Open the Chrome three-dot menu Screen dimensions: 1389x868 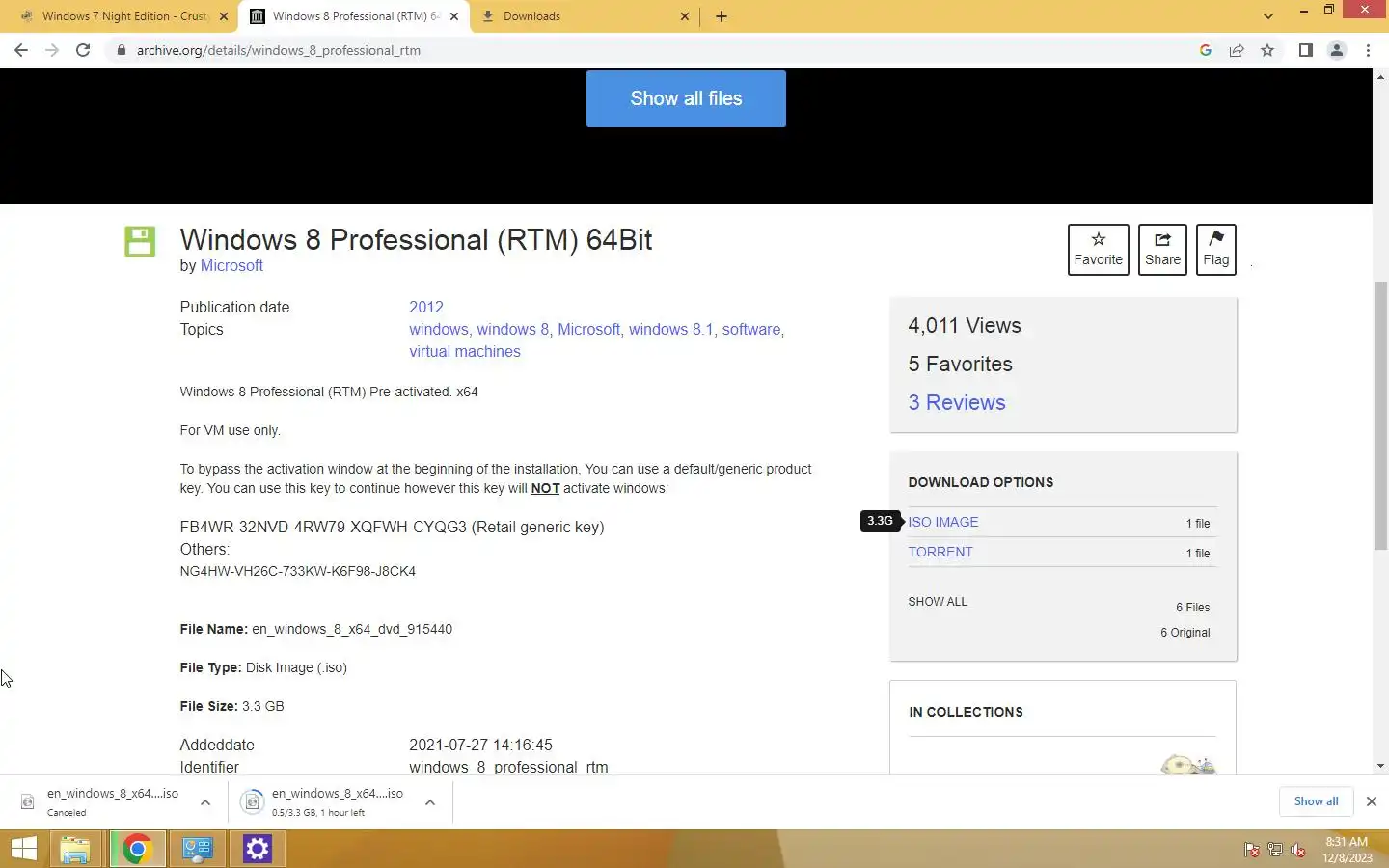(1368, 50)
